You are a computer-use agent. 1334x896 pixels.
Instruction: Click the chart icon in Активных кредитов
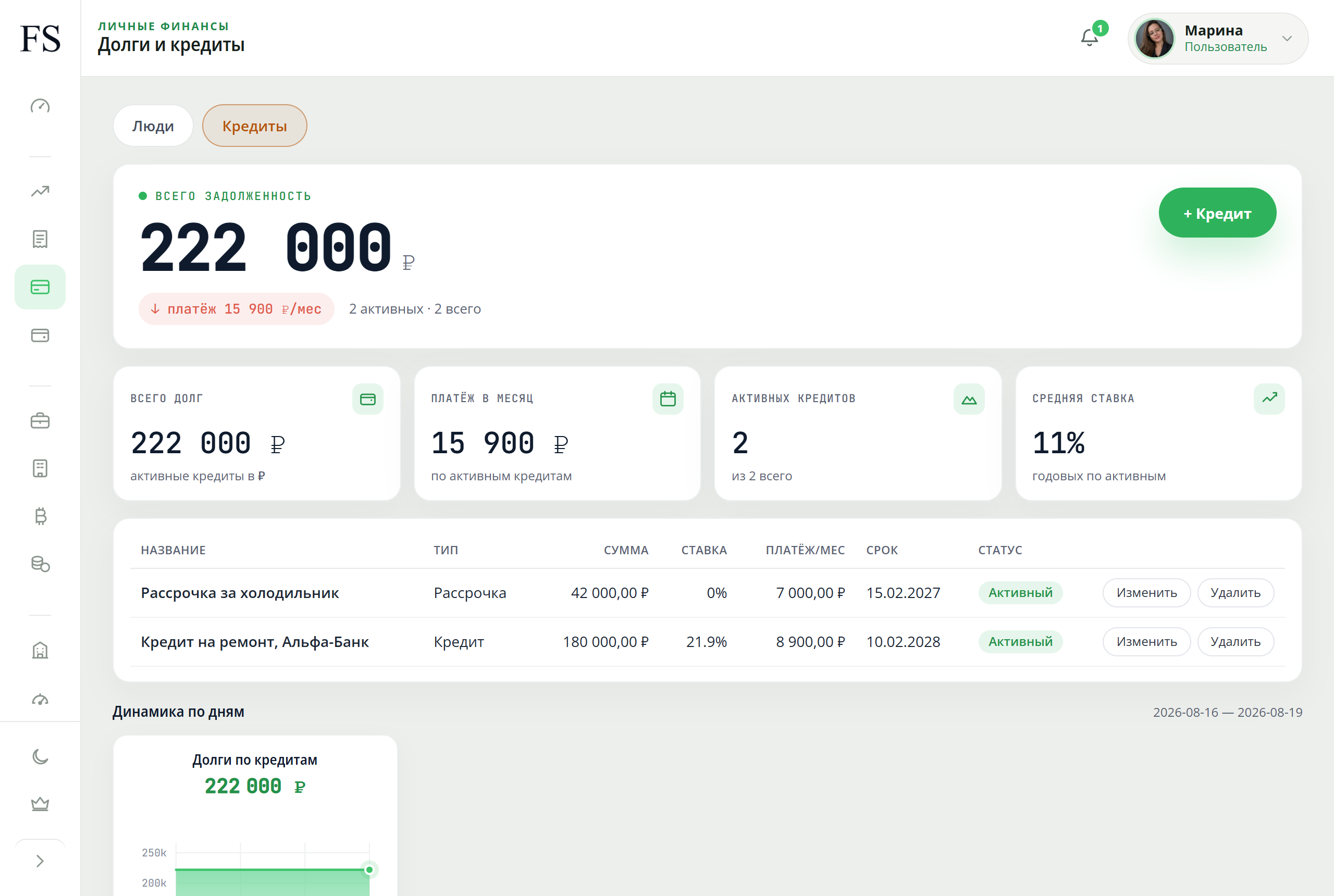pyautogui.click(x=969, y=399)
